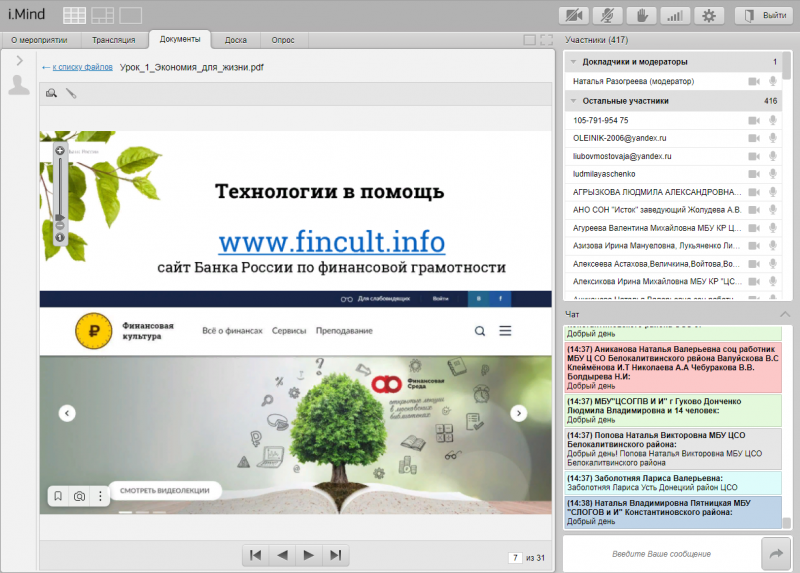Click the document vertical zoom slider track
This screenshot has height=573, width=800.
coord(60,188)
